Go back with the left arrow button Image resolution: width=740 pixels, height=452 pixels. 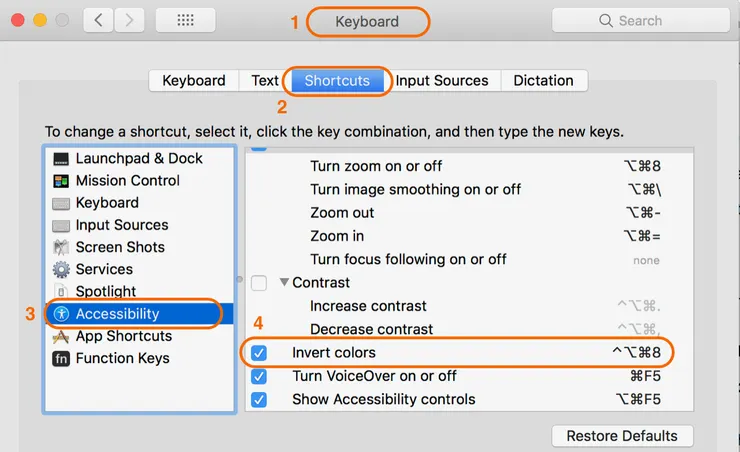pos(98,20)
